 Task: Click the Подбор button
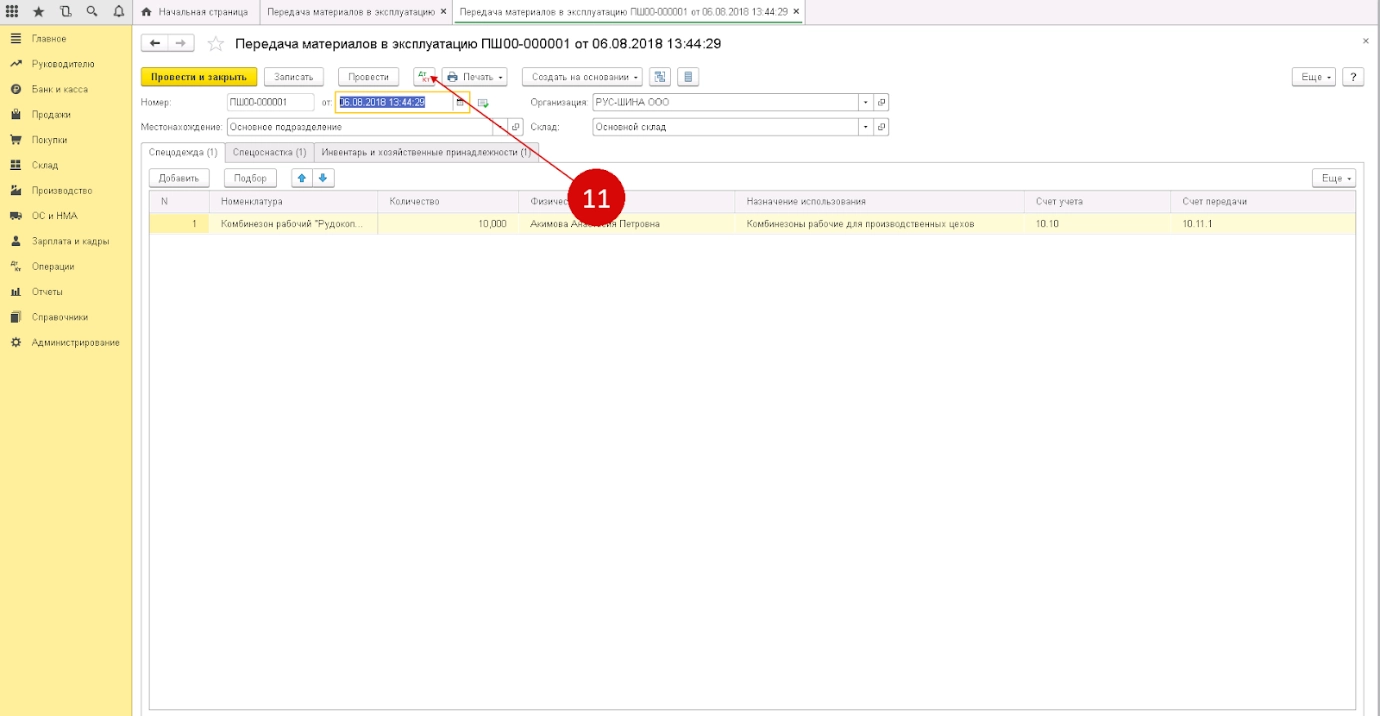[x=250, y=178]
